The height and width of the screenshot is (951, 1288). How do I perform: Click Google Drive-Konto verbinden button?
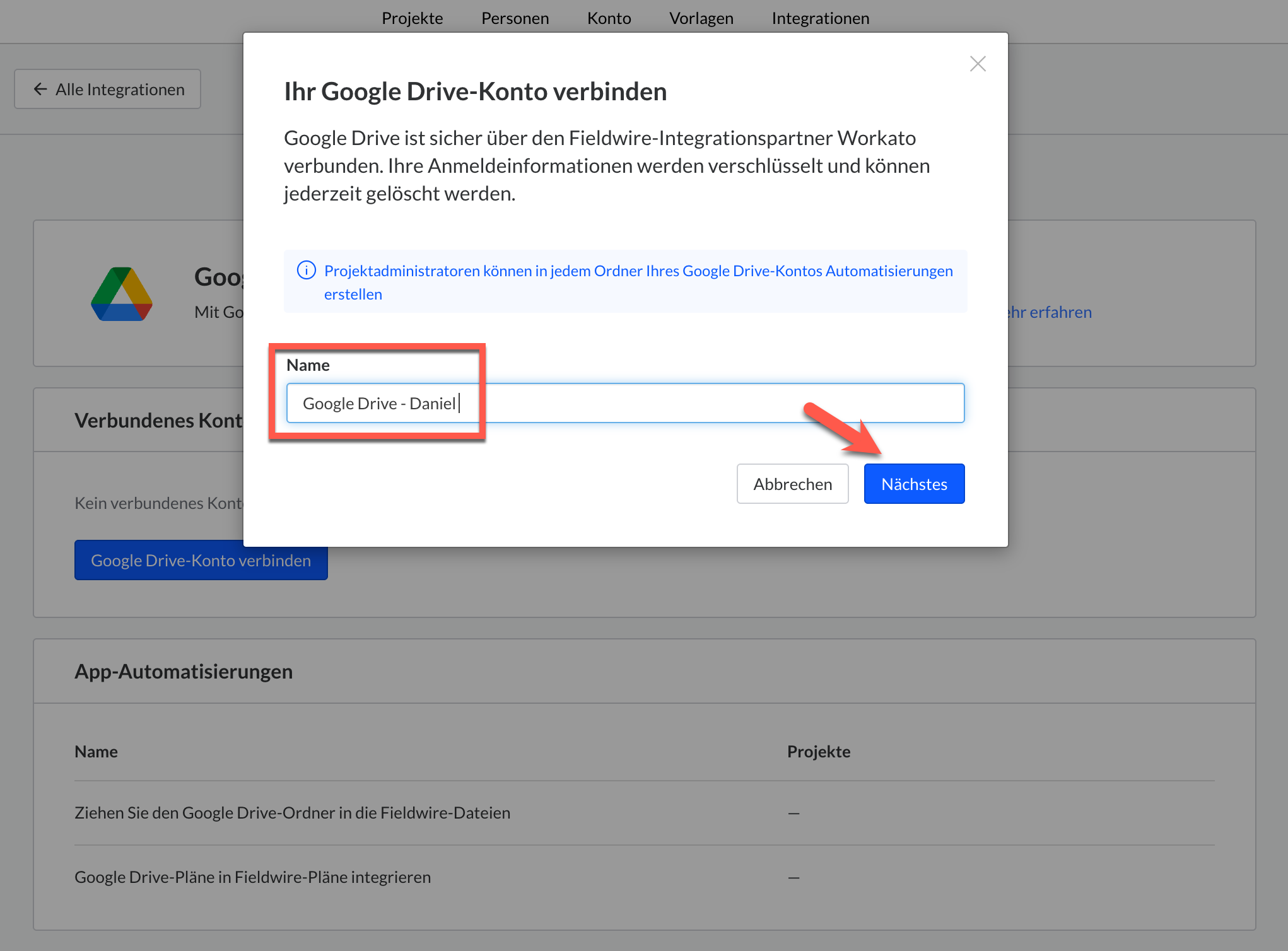tap(201, 560)
